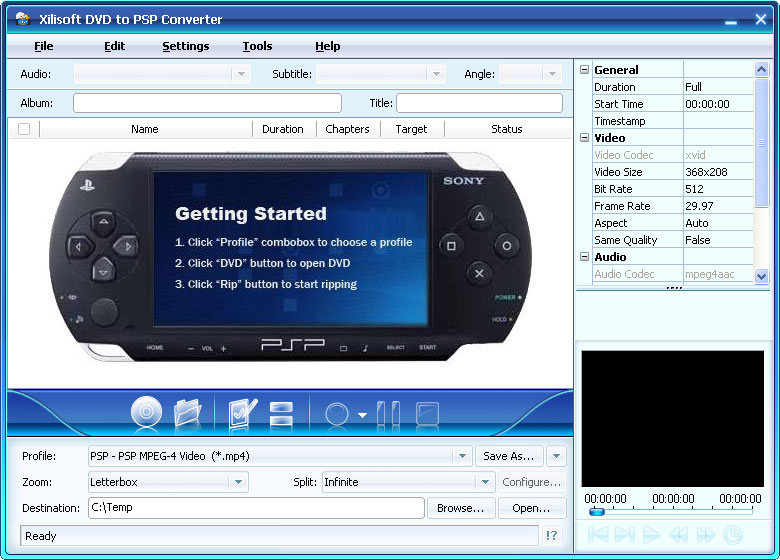Open the Help menu
The height and width of the screenshot is (560, 780).
[327, 46]
